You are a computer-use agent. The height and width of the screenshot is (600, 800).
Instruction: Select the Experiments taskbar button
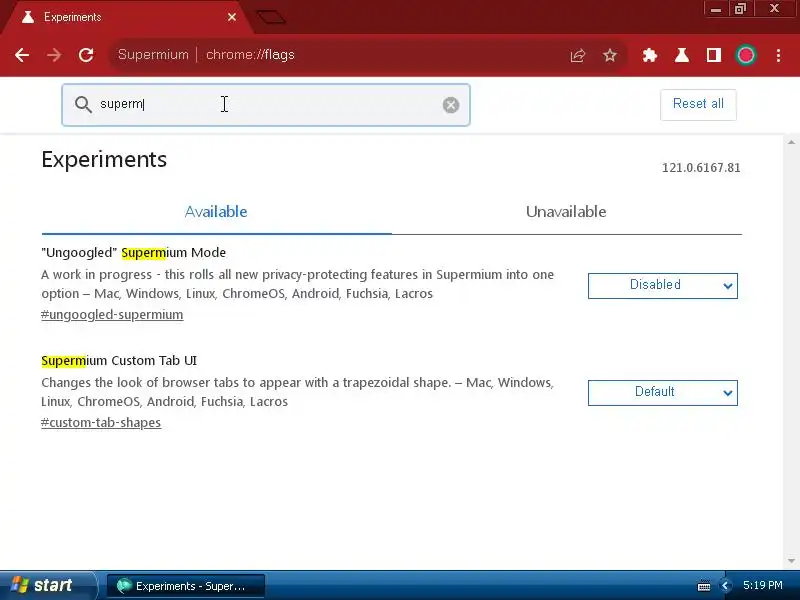click(186, 586)
